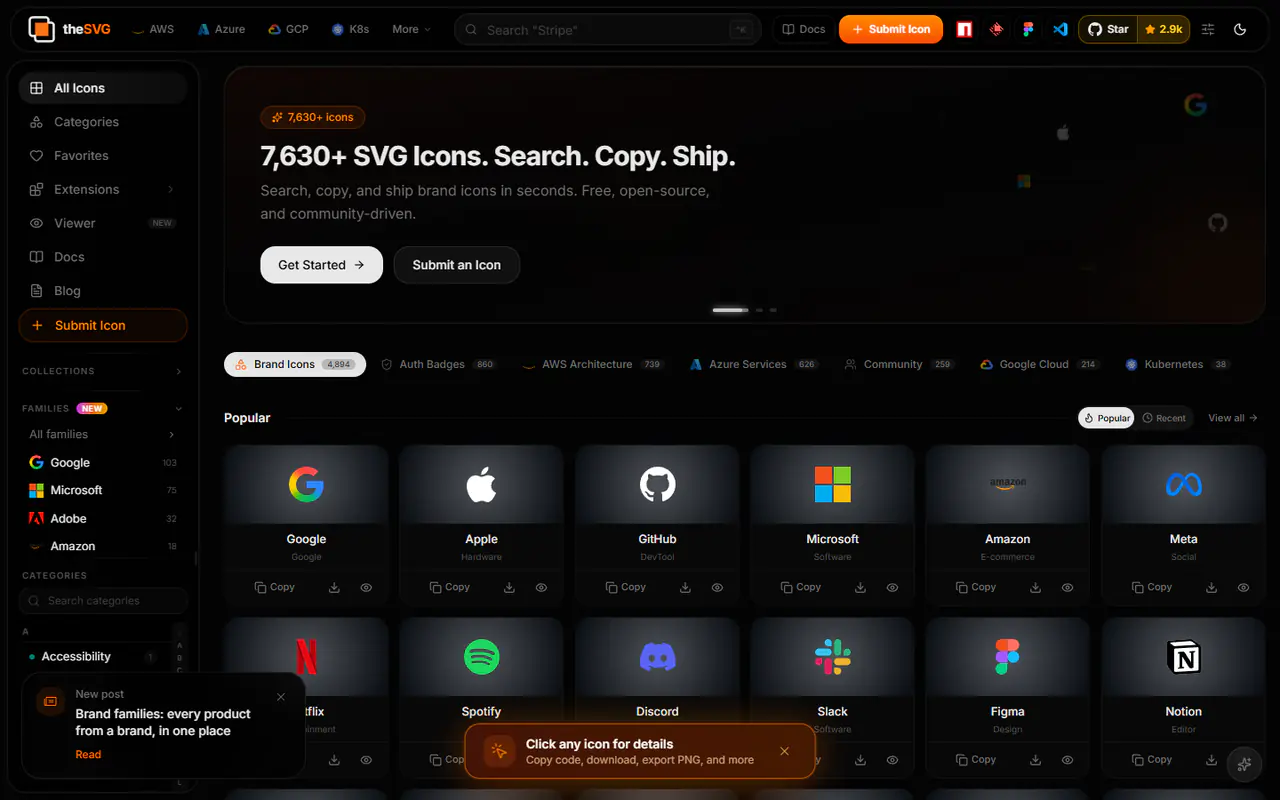Switch to the AWS Architecture tab
Screen dimensions: 1280x800
click(593, 364)
